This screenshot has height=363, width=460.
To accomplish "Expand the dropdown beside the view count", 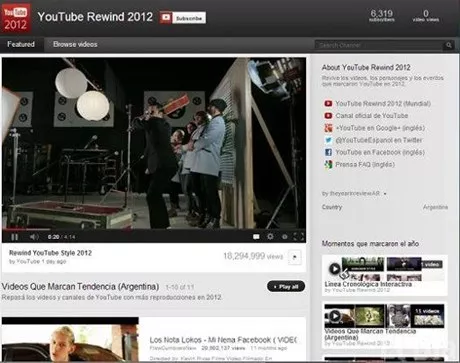I will point(294,257).
